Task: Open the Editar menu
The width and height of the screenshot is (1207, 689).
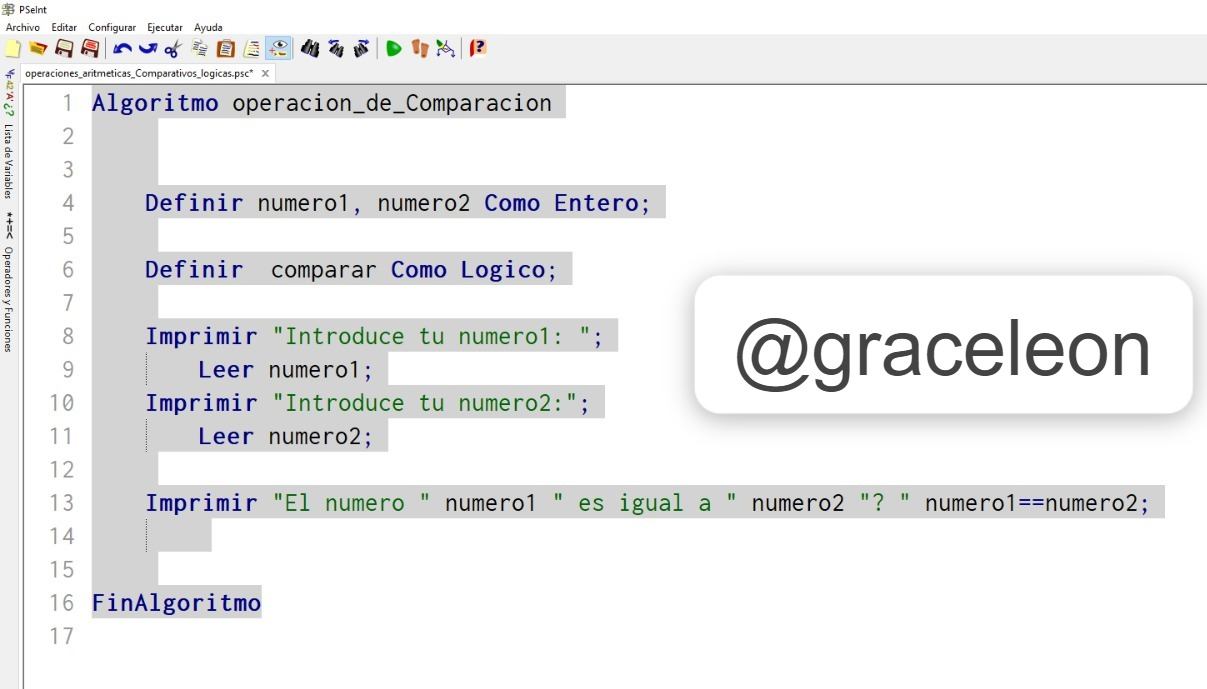Action: pos(64,27)
